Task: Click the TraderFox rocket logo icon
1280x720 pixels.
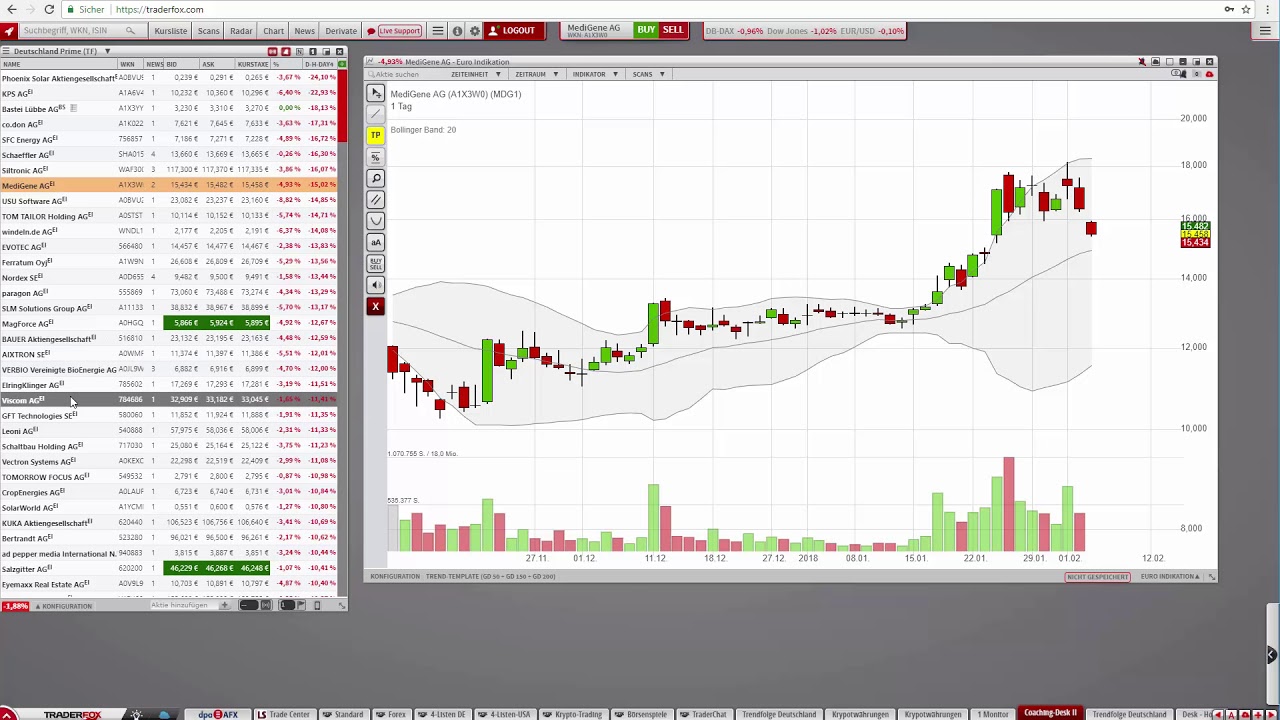Action: pyautogui.click(x=9, y=31)
